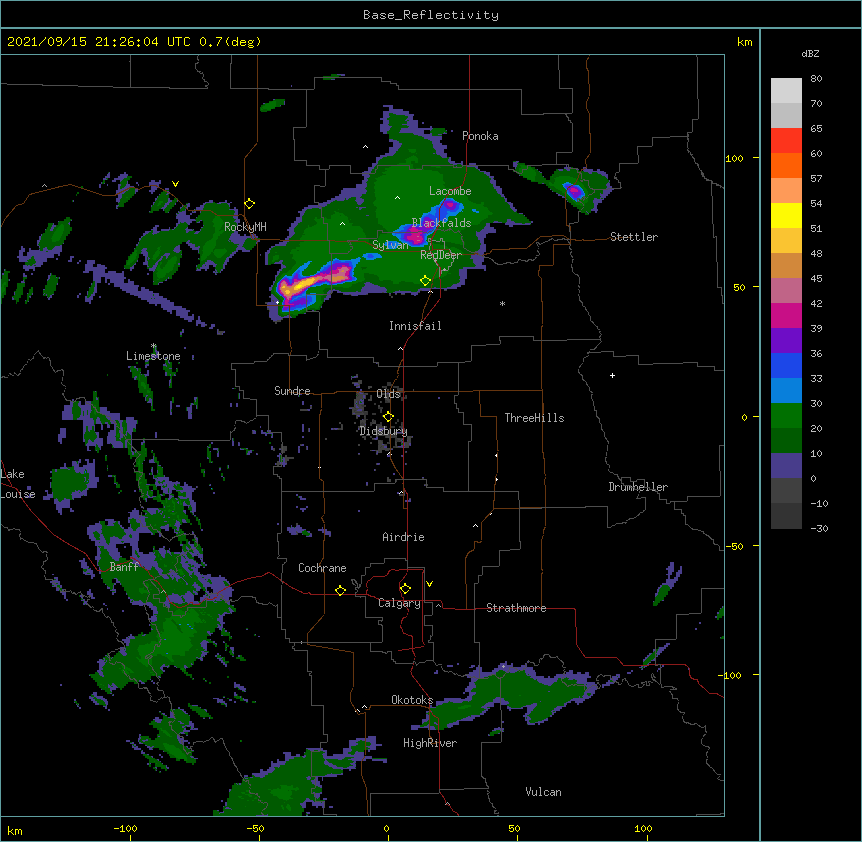
Task: Click the yellow 51-54 dBZ legend swatch
Action: (x=786, y=215)
